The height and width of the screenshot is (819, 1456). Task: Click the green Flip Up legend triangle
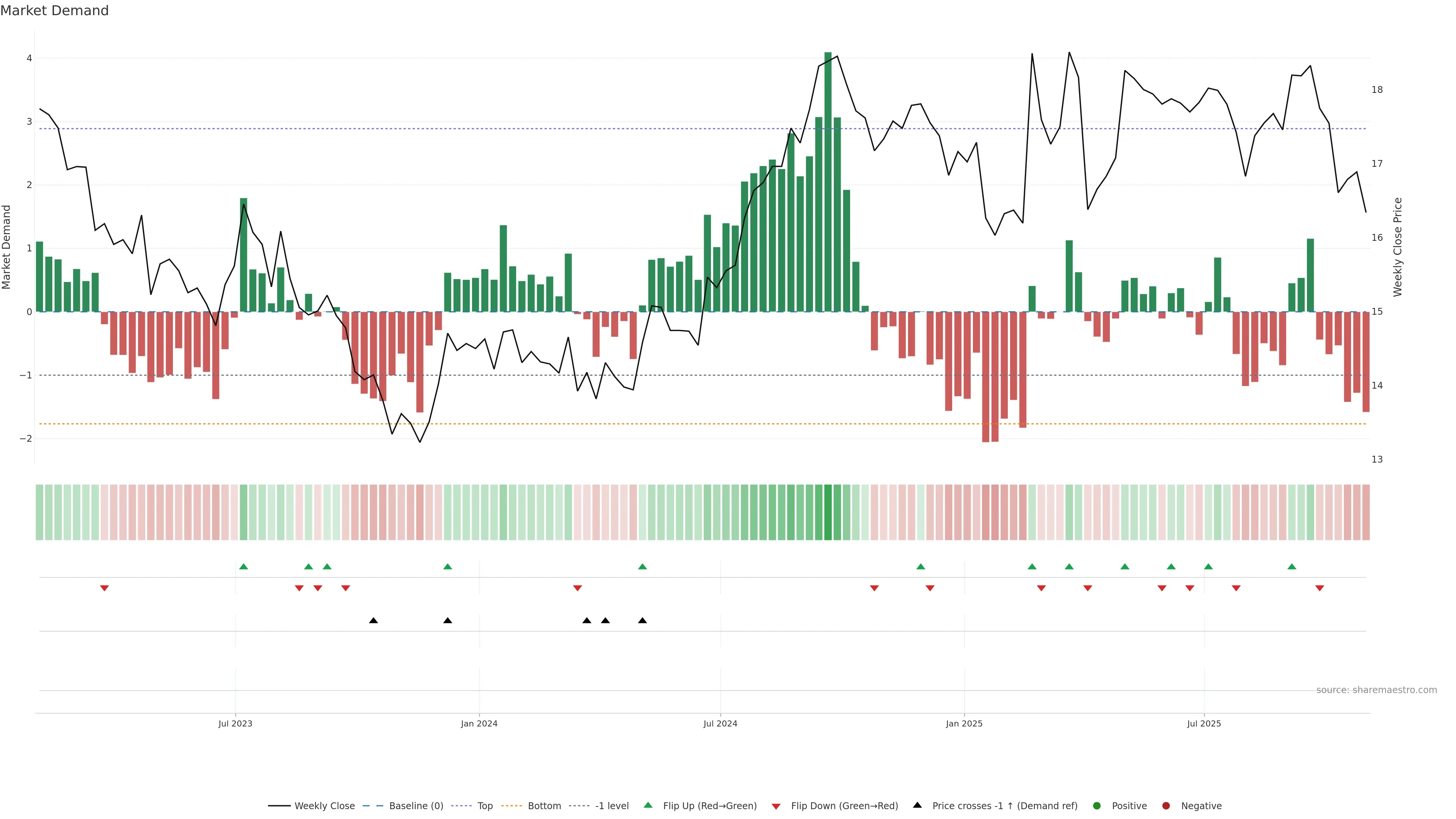[648, 805]
